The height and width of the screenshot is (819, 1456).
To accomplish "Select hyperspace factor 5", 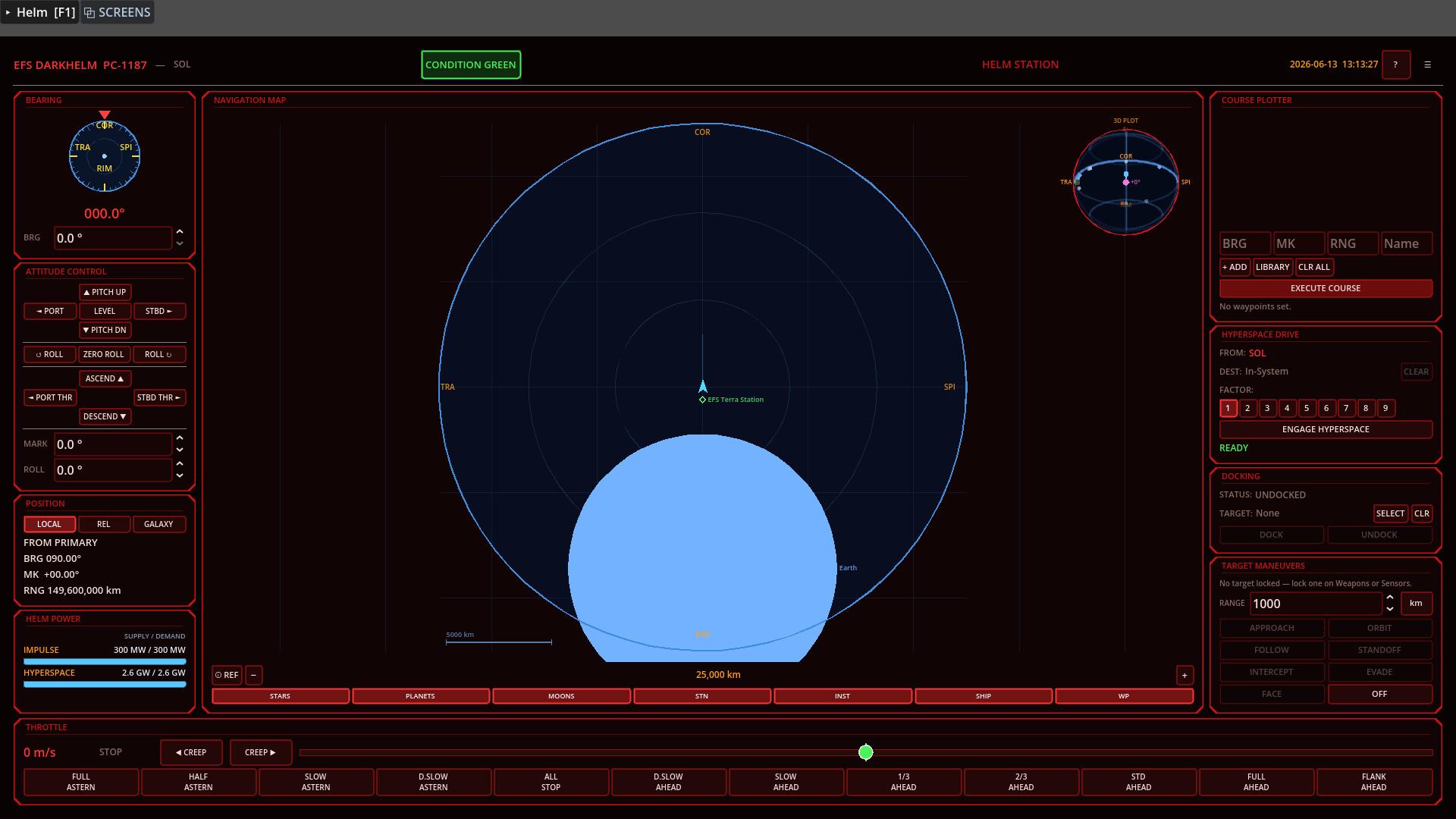I will 1307,408.
